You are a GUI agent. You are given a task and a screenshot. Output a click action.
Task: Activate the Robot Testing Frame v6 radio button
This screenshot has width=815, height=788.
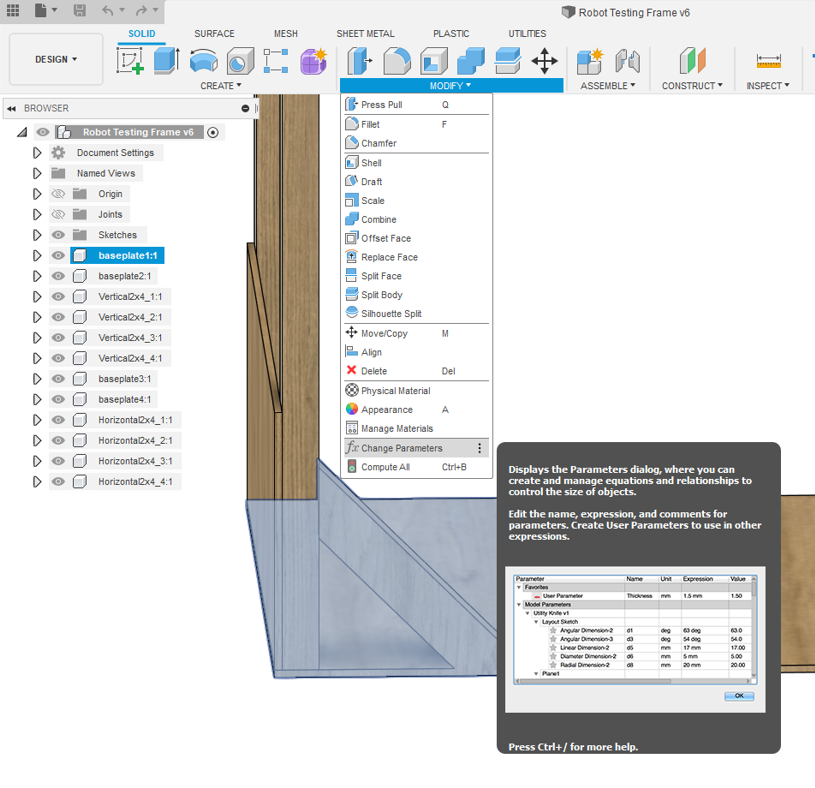click(x=213, y=133)
